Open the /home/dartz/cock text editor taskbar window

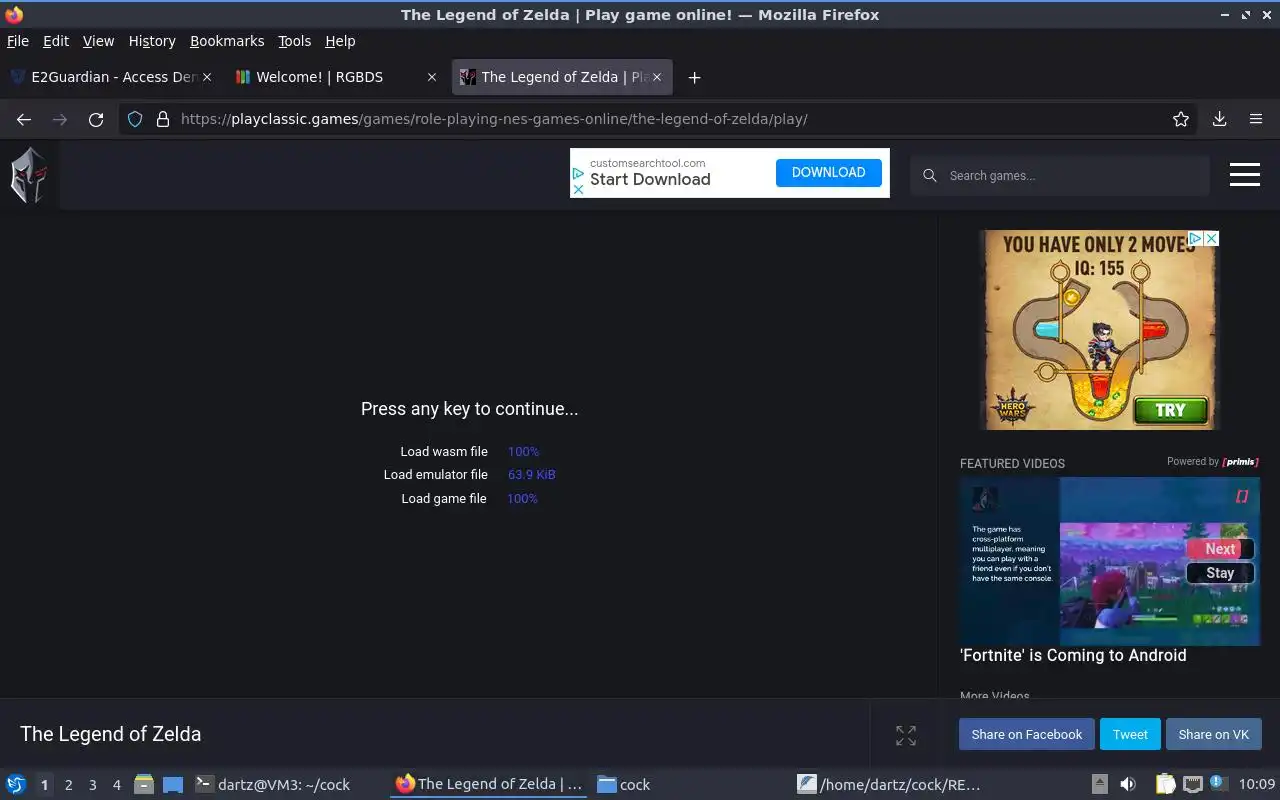coord(889,785)
